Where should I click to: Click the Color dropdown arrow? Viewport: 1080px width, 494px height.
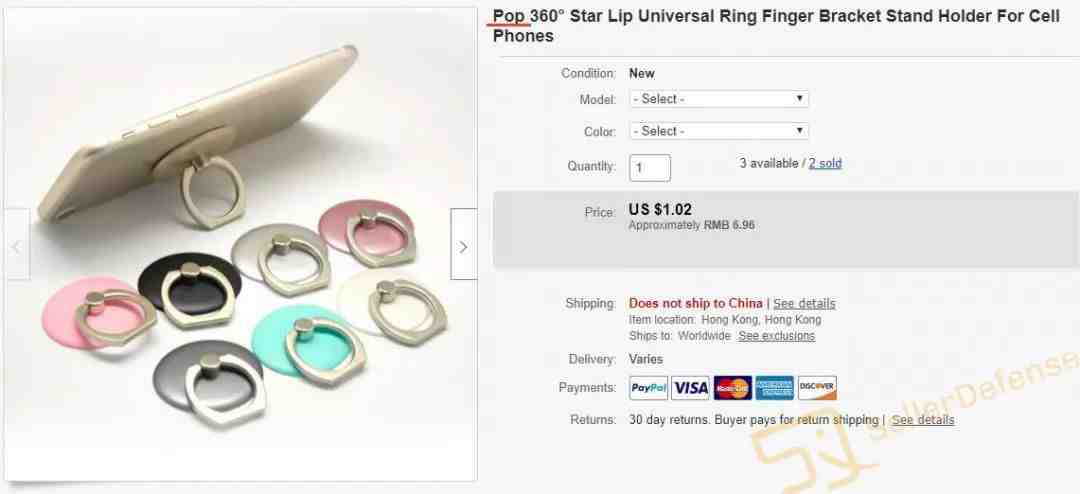[799, 130]
